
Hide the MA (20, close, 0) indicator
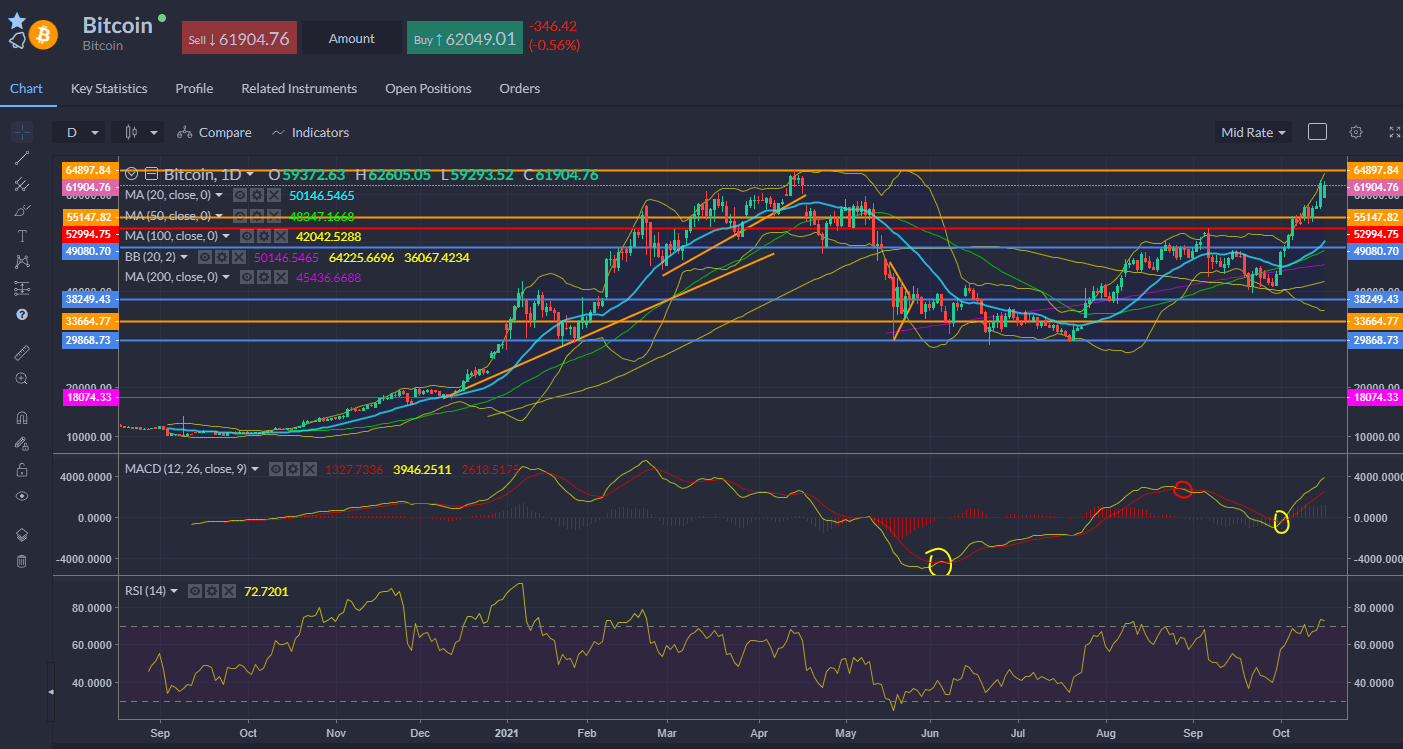240,195
